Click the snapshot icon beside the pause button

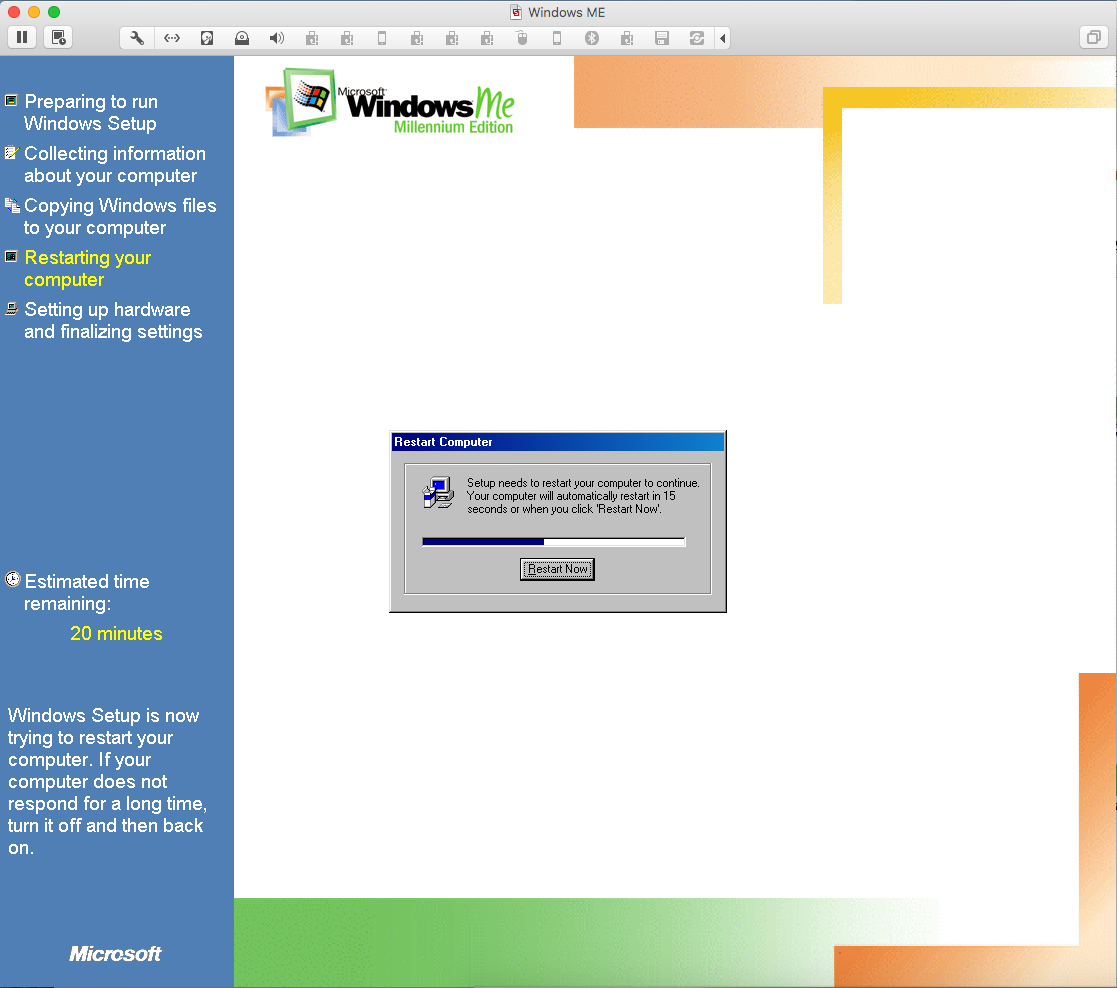[58, 38]
